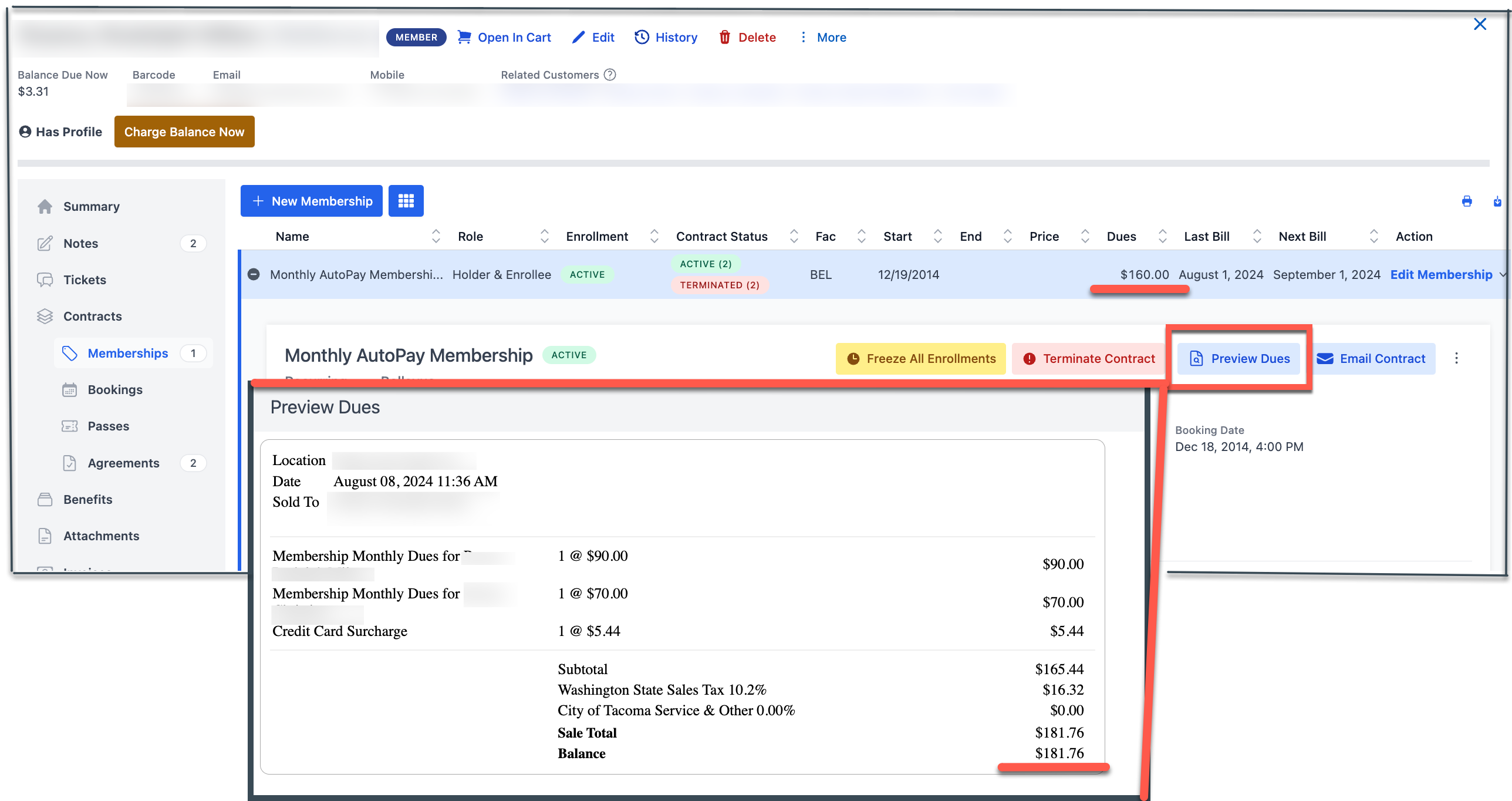1512x801 pixels.
Task: Click the Delete trash icon
Action: [x=725, y=37]
